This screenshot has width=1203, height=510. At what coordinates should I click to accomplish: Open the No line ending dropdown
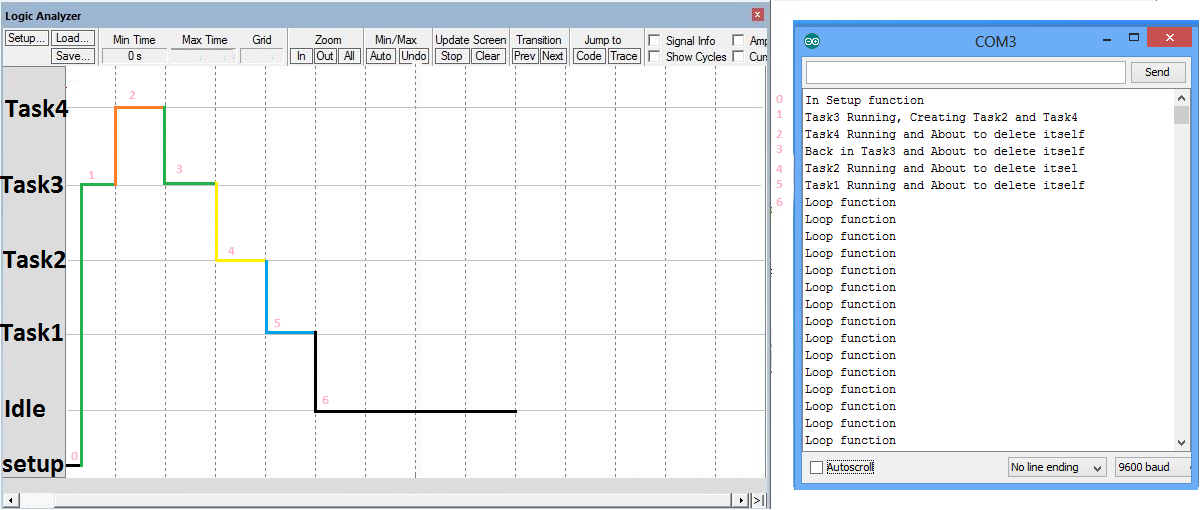pos(1057,467)
